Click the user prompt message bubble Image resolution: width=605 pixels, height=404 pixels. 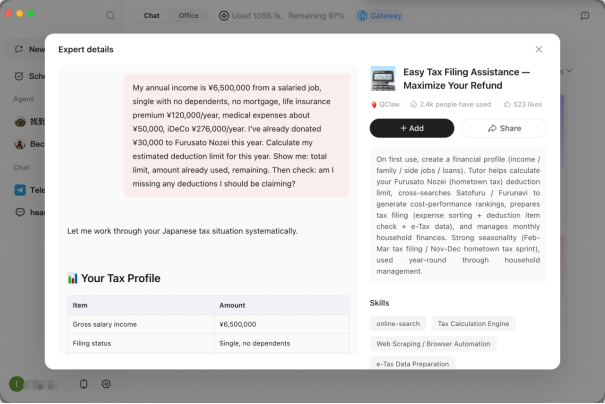(237, 135)
